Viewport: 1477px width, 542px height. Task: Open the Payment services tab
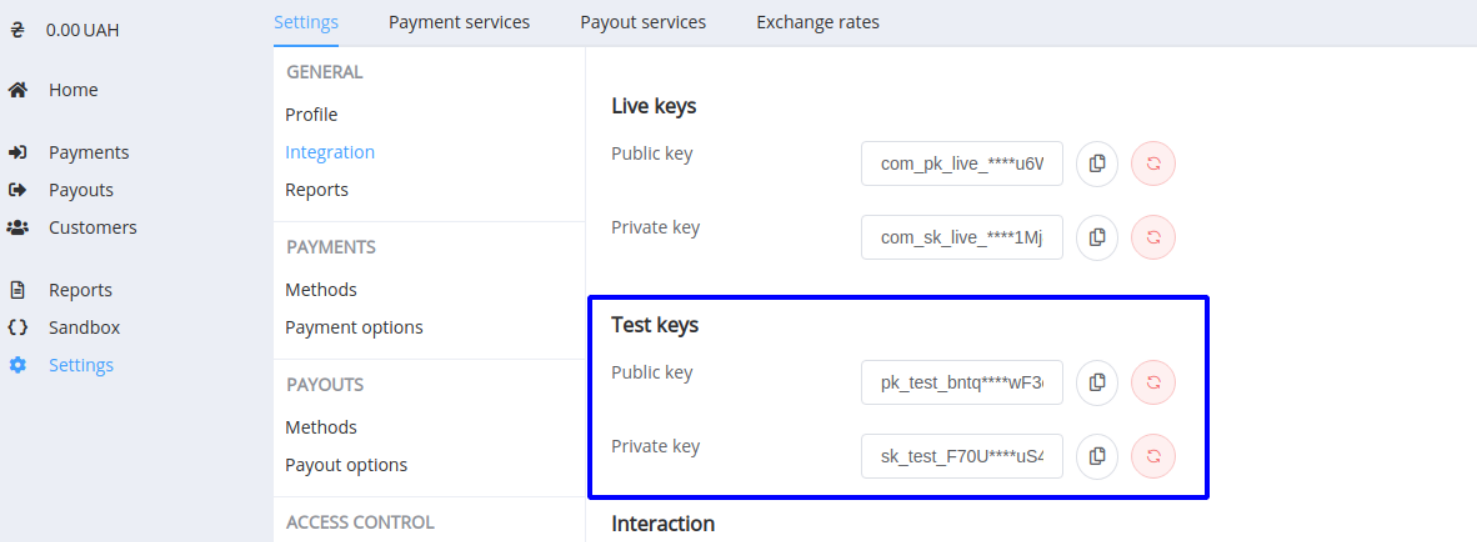tap(459, 22)
